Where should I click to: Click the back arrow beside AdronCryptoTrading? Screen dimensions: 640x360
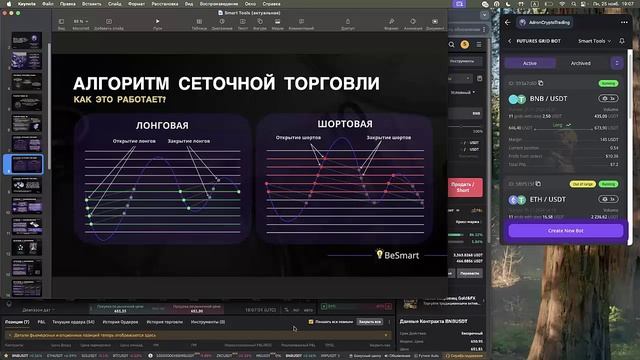coord(508,22)
